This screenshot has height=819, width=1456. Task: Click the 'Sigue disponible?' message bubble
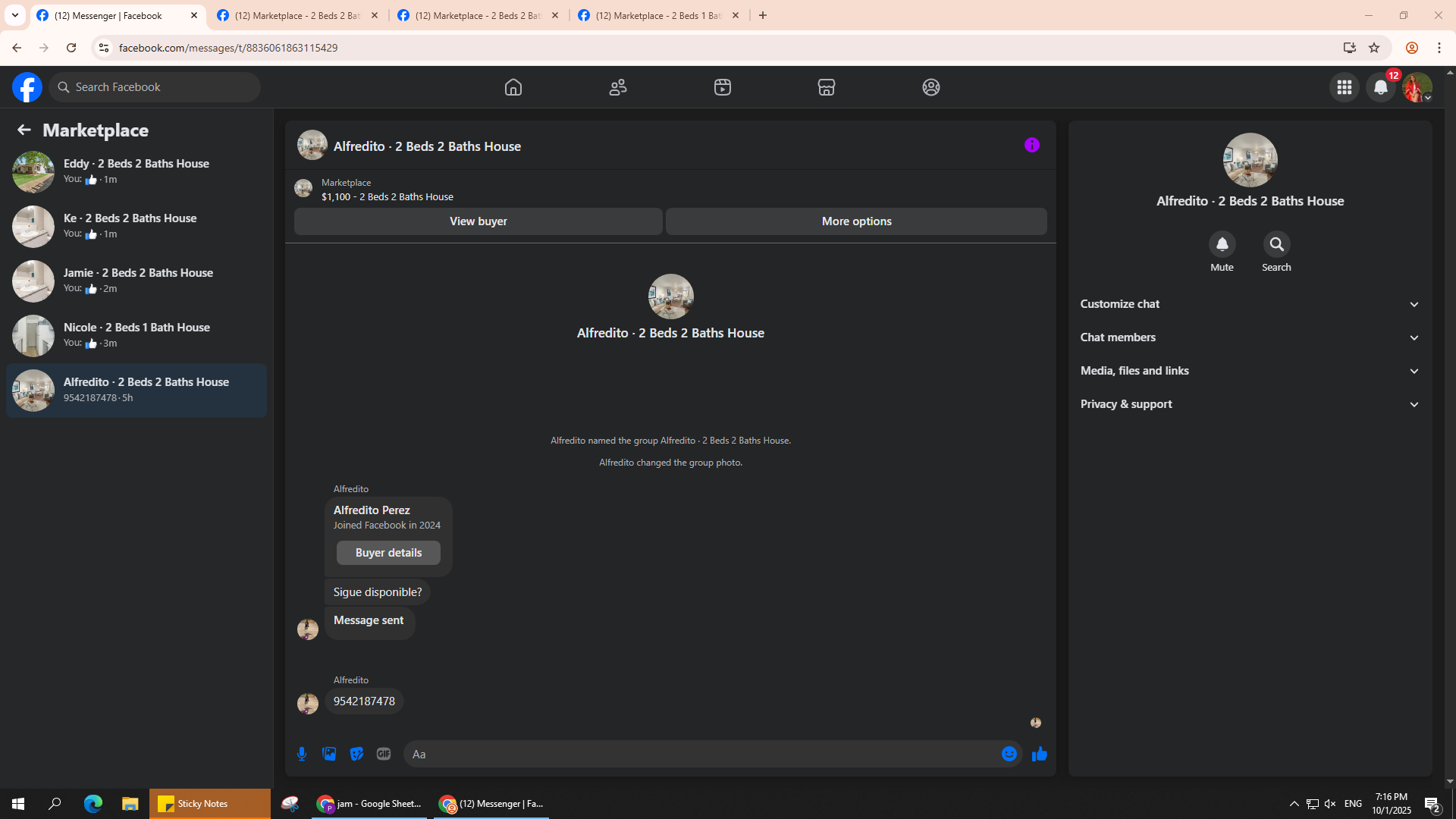coord(378,592)
